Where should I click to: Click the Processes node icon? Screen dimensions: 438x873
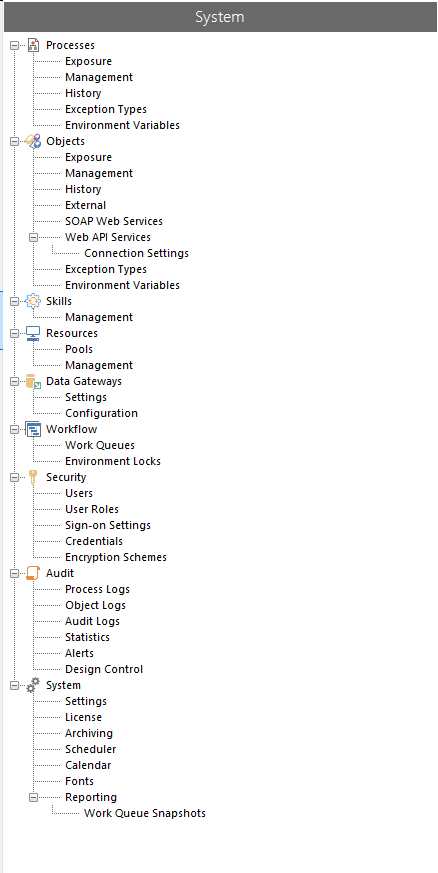click(x=33, y=45)
